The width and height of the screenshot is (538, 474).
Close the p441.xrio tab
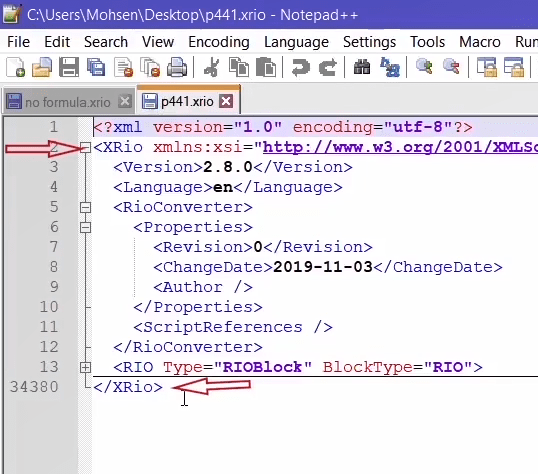(226, 101)
